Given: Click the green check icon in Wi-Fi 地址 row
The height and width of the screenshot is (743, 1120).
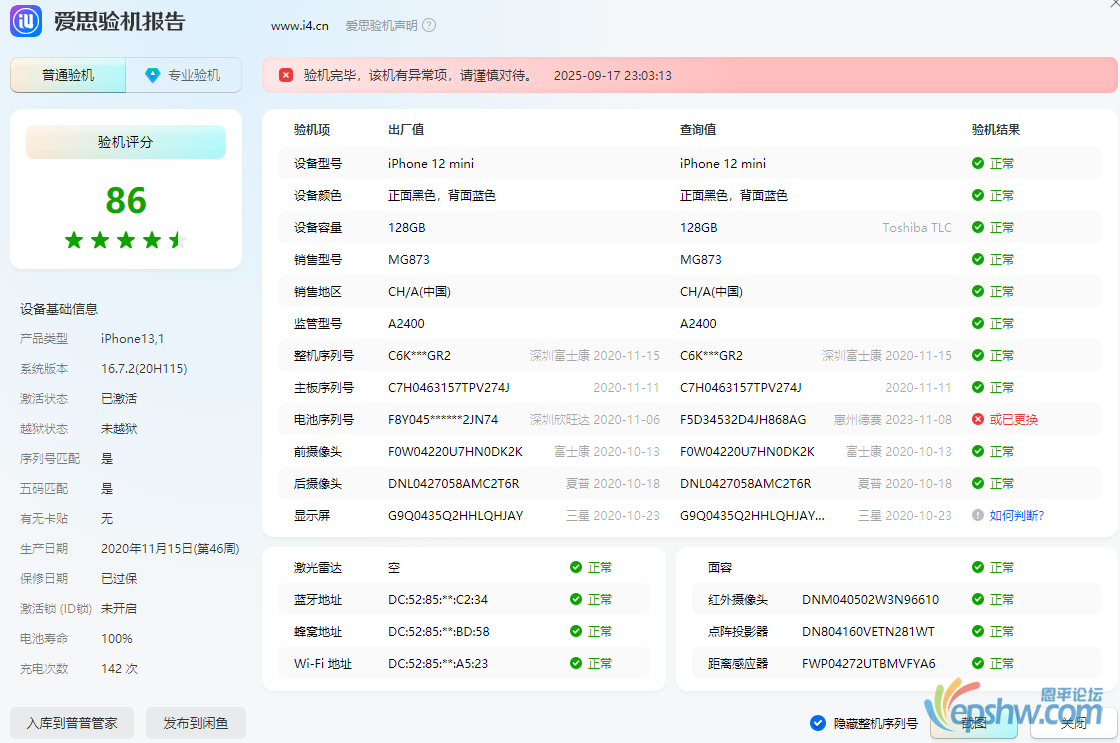Looking at the screenshot, I should click(x=576, y=663).
